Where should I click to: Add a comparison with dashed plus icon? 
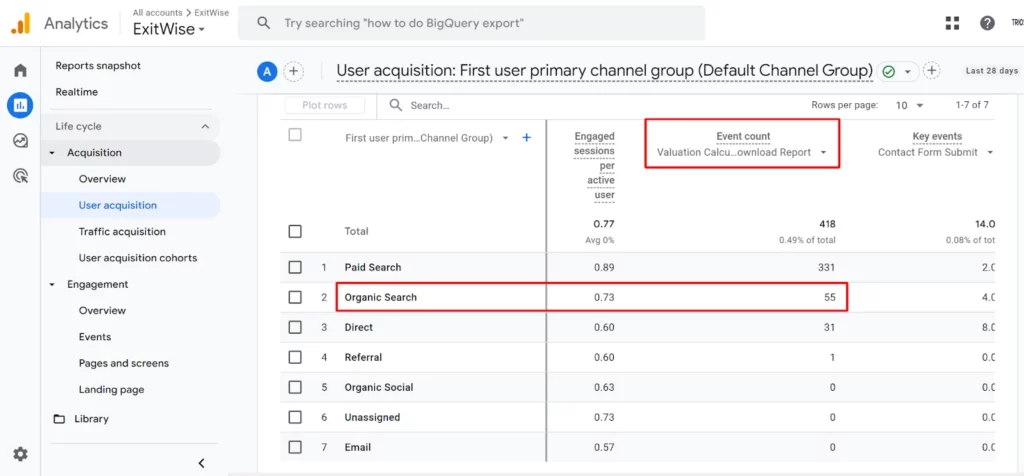(x=294, y=71)
